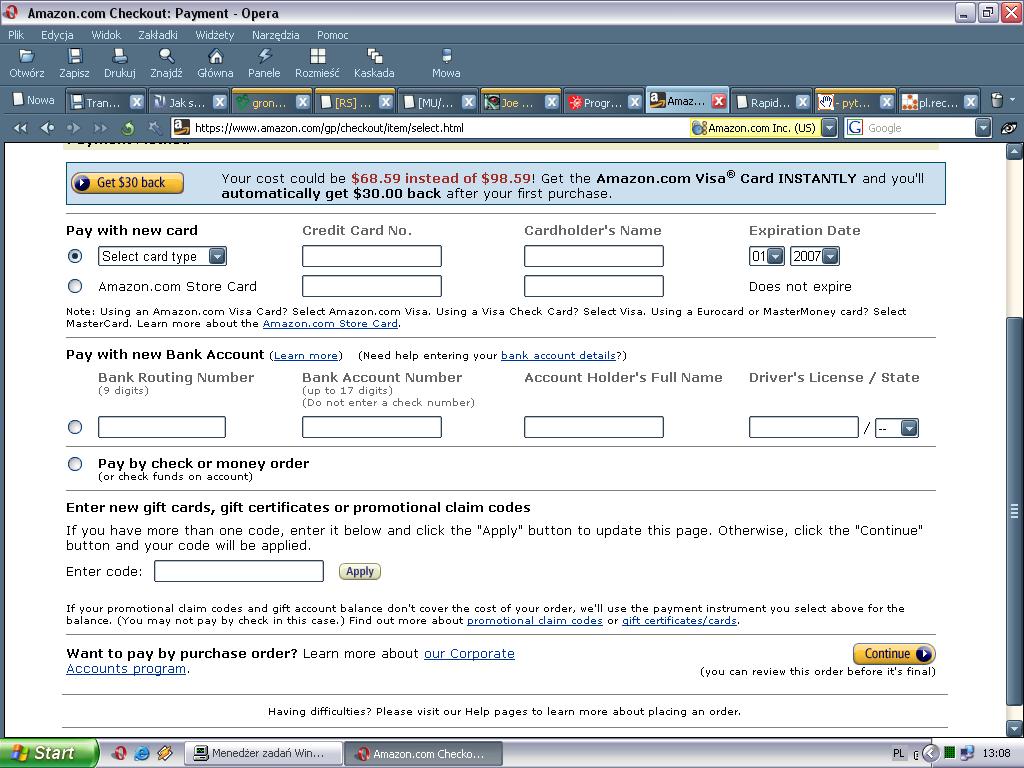
Task: Open a new tab with Nowa button
Action: click(x=34, y=101)
